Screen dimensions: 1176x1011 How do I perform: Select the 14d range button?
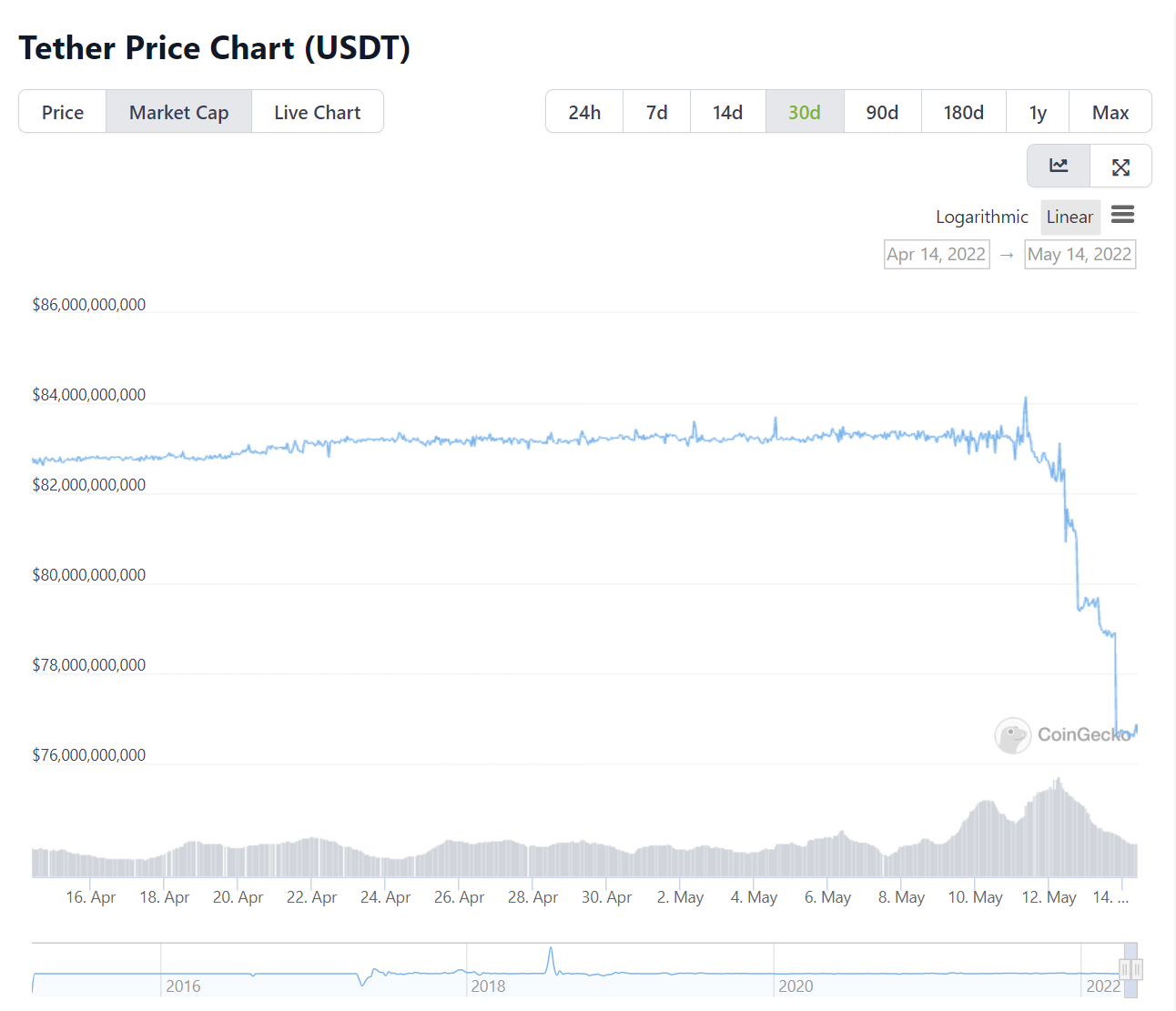pyautogui.click(x=727, y=112)
